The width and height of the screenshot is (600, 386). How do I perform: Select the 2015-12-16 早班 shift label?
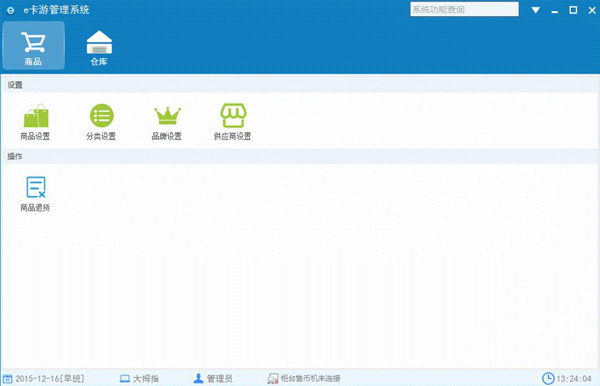coord(50,379)
